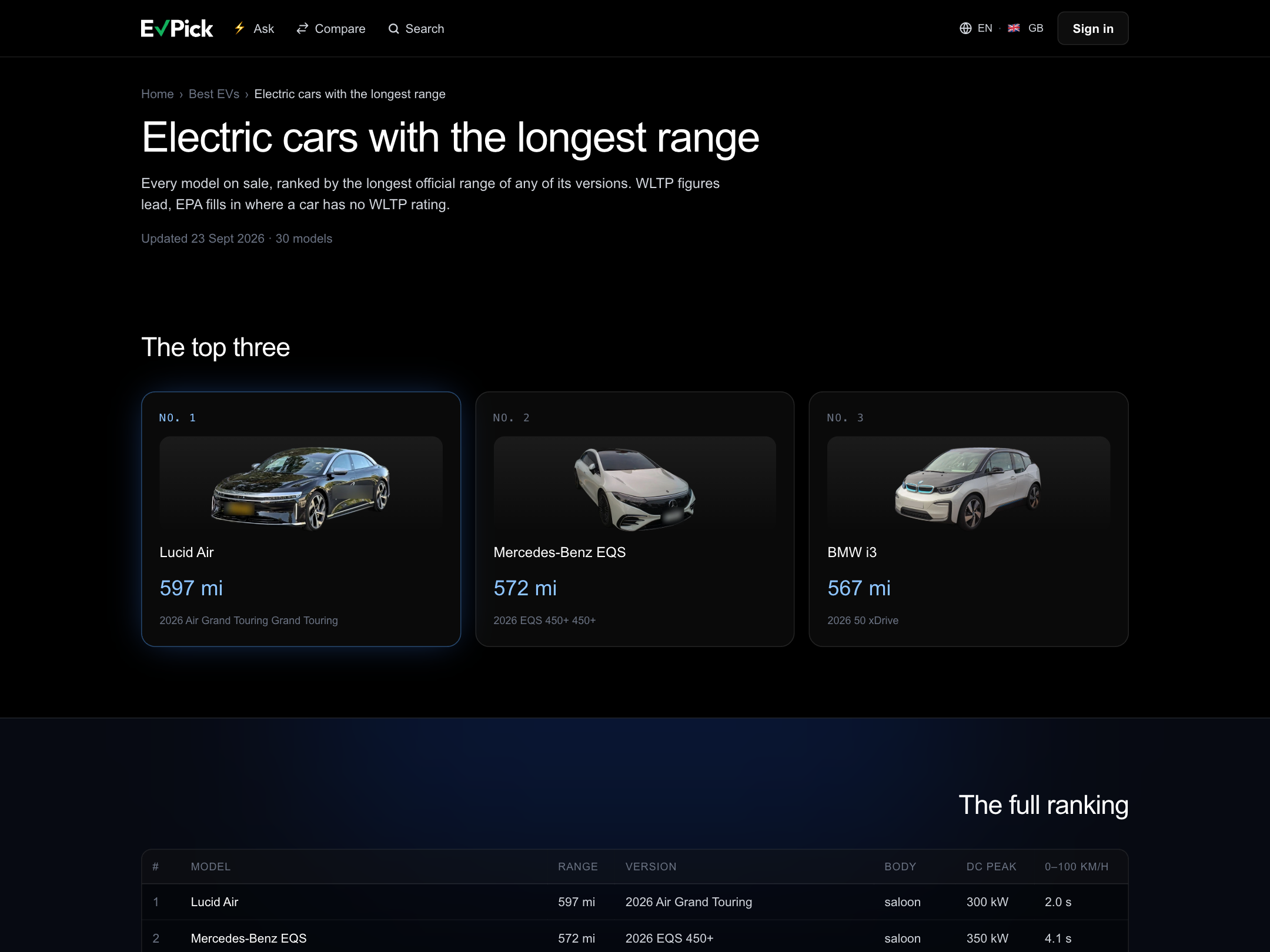Click the Search magnifier icon

pyautogui.click(x=394, y=29)
